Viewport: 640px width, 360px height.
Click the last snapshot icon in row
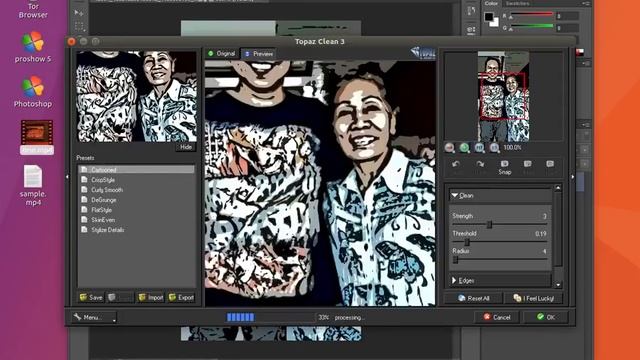[550, 164]
